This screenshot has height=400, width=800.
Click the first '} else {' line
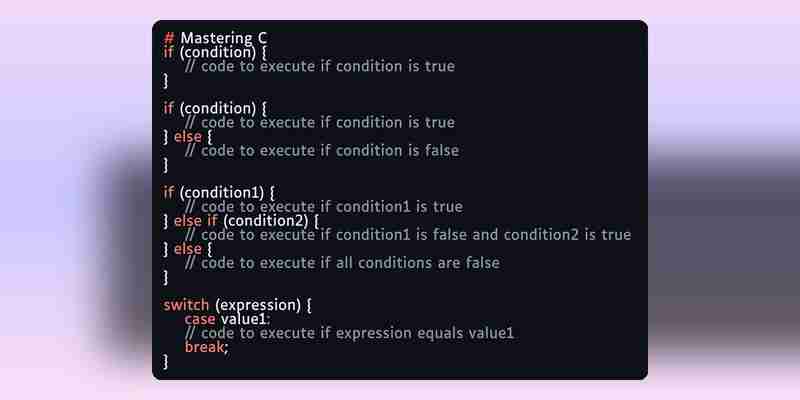(x=187, y=137)
